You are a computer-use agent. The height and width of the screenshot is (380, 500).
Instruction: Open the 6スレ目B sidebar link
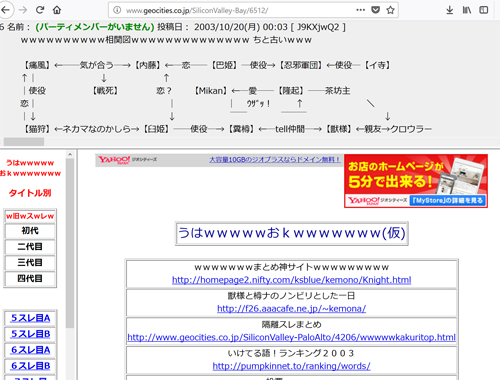click(30, 366)
